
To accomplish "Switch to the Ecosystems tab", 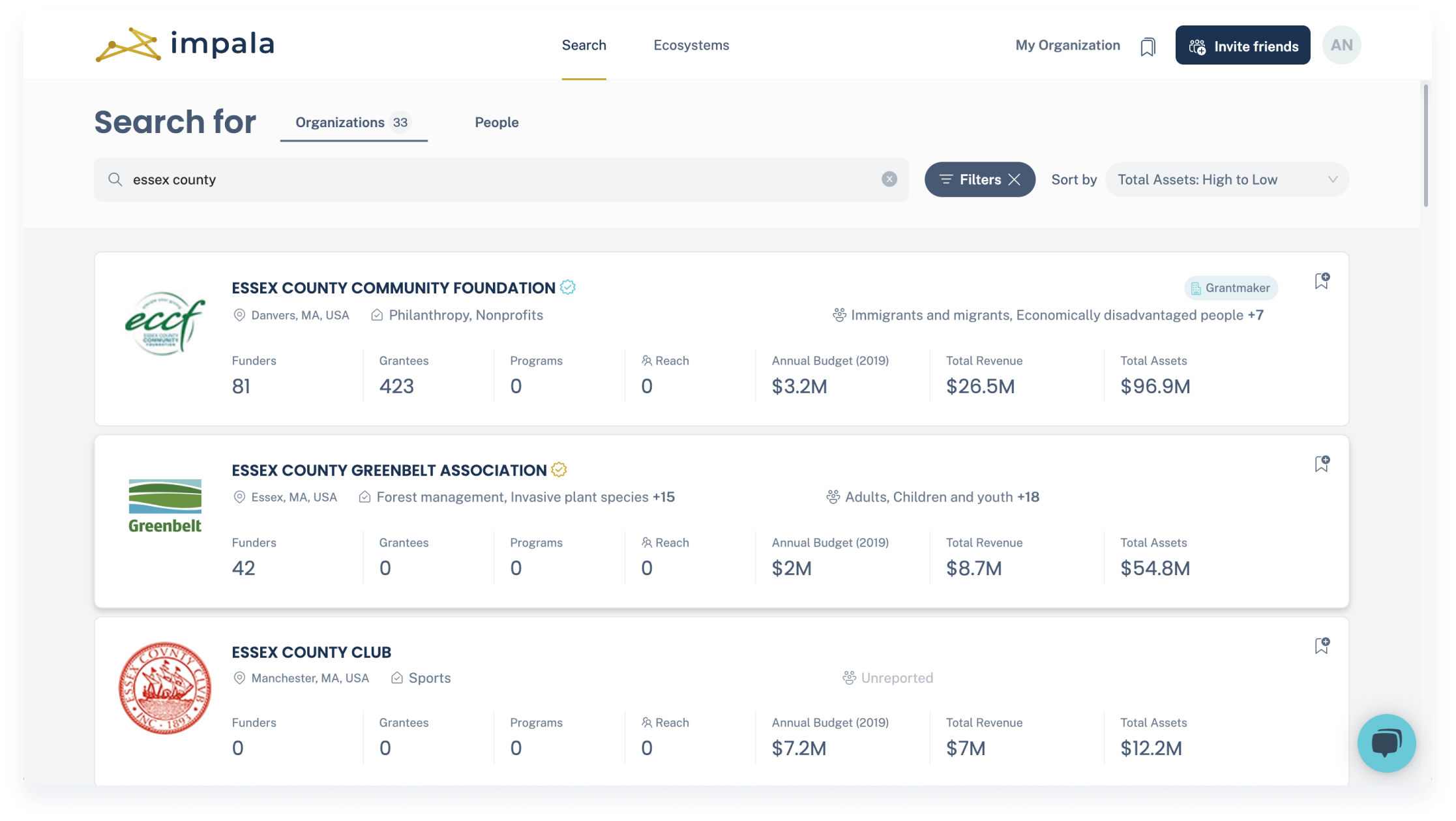I will tap(691, 45).
